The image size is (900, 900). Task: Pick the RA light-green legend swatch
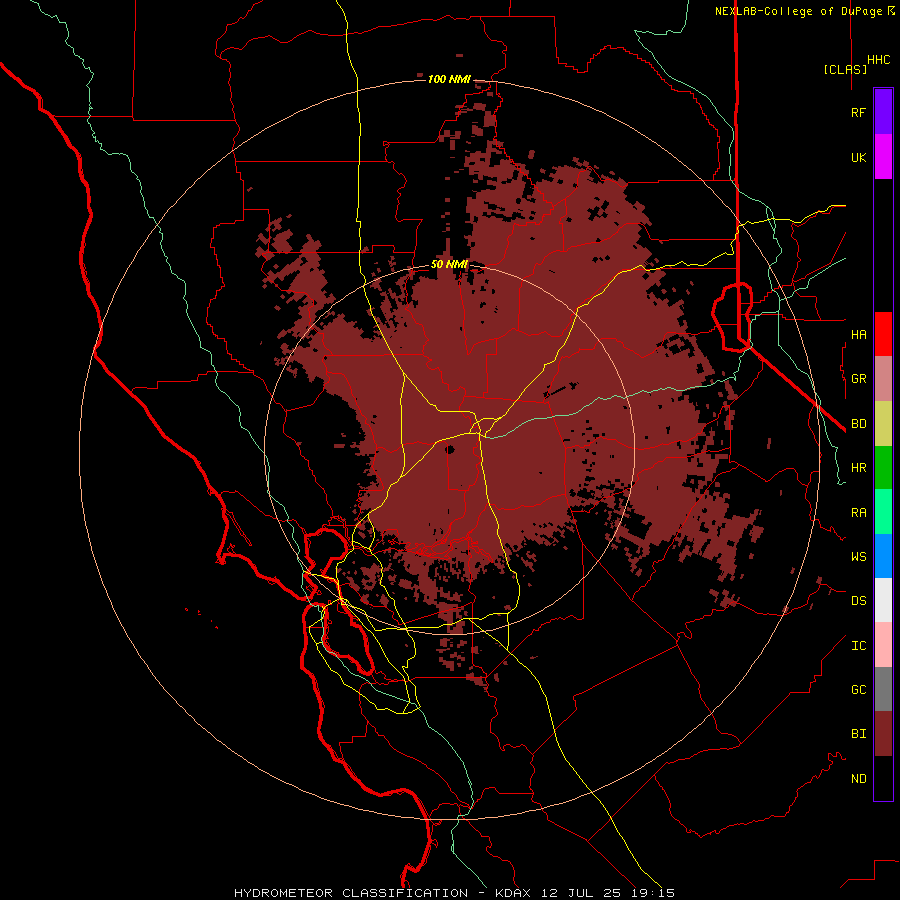coord(883,512)
